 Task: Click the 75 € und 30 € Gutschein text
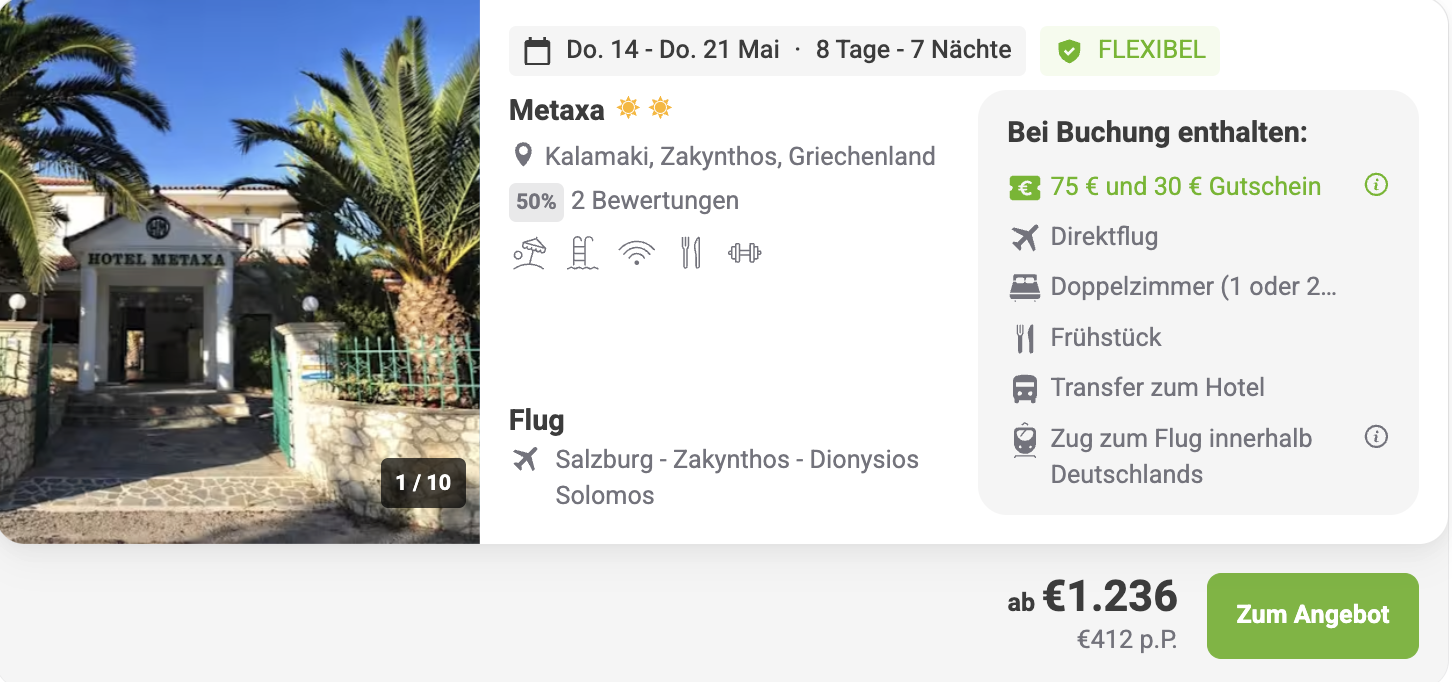tap(1185, 187)
